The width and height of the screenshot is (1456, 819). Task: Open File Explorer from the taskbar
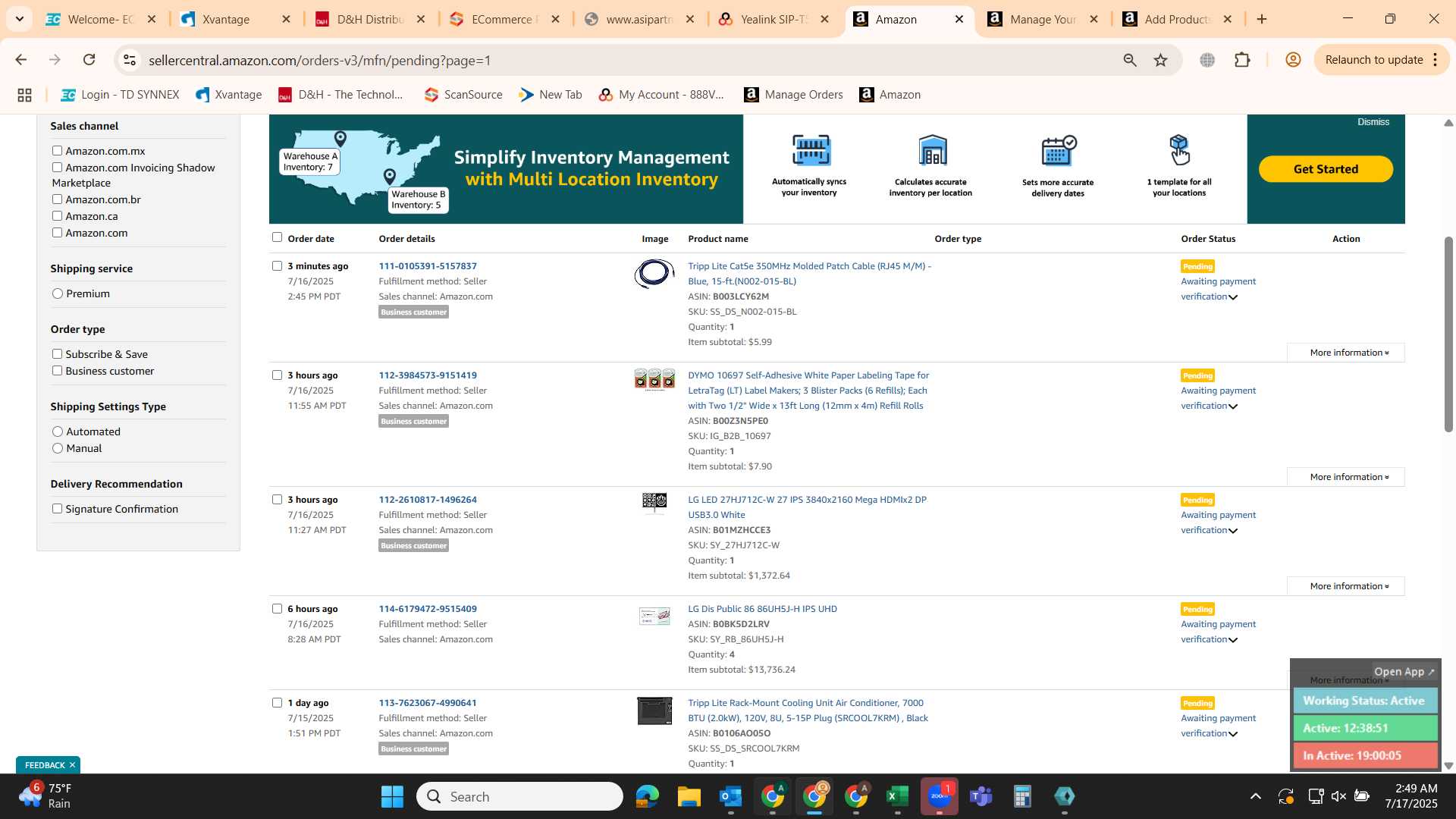[x=689, y=796]
